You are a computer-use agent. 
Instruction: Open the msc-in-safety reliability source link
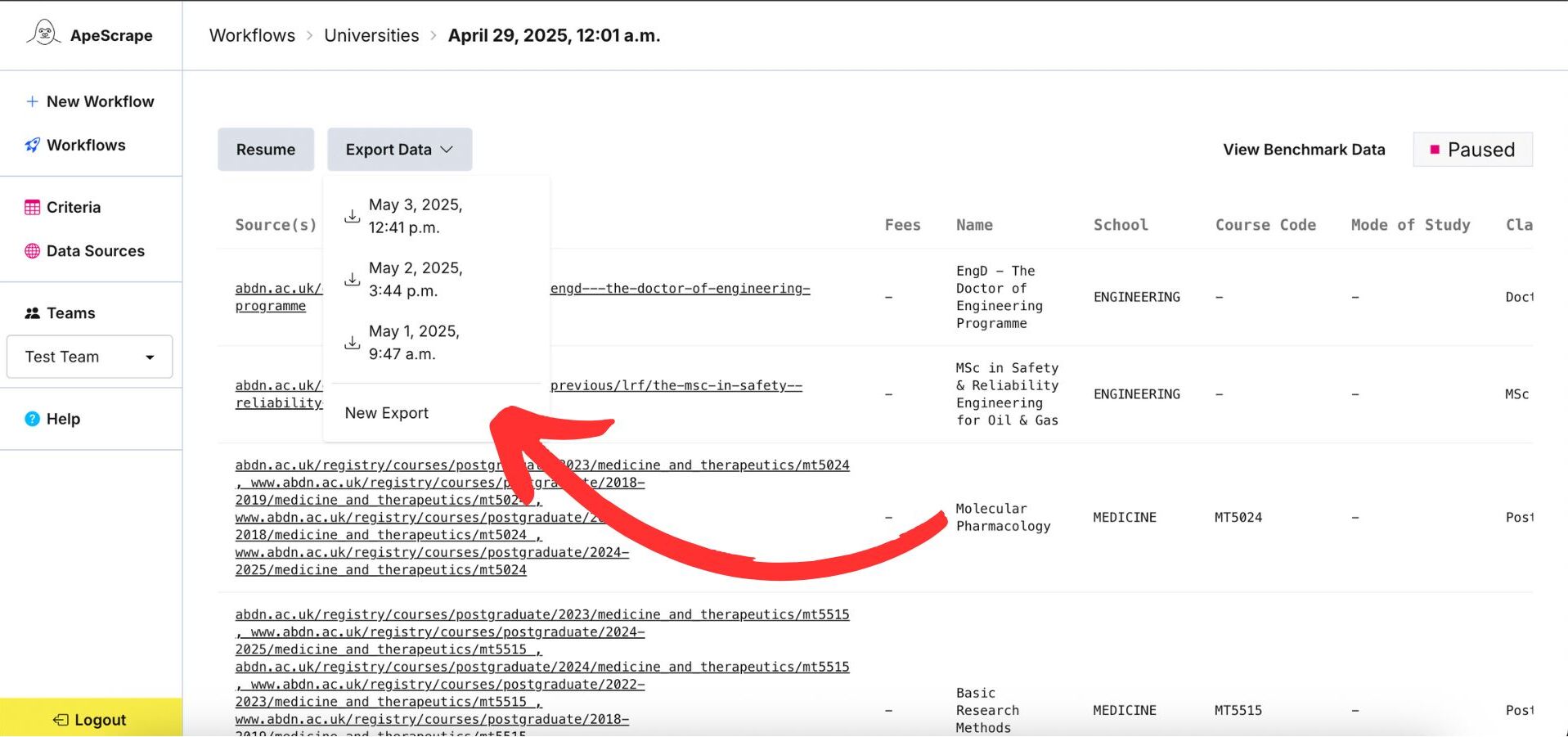[676, 385]
